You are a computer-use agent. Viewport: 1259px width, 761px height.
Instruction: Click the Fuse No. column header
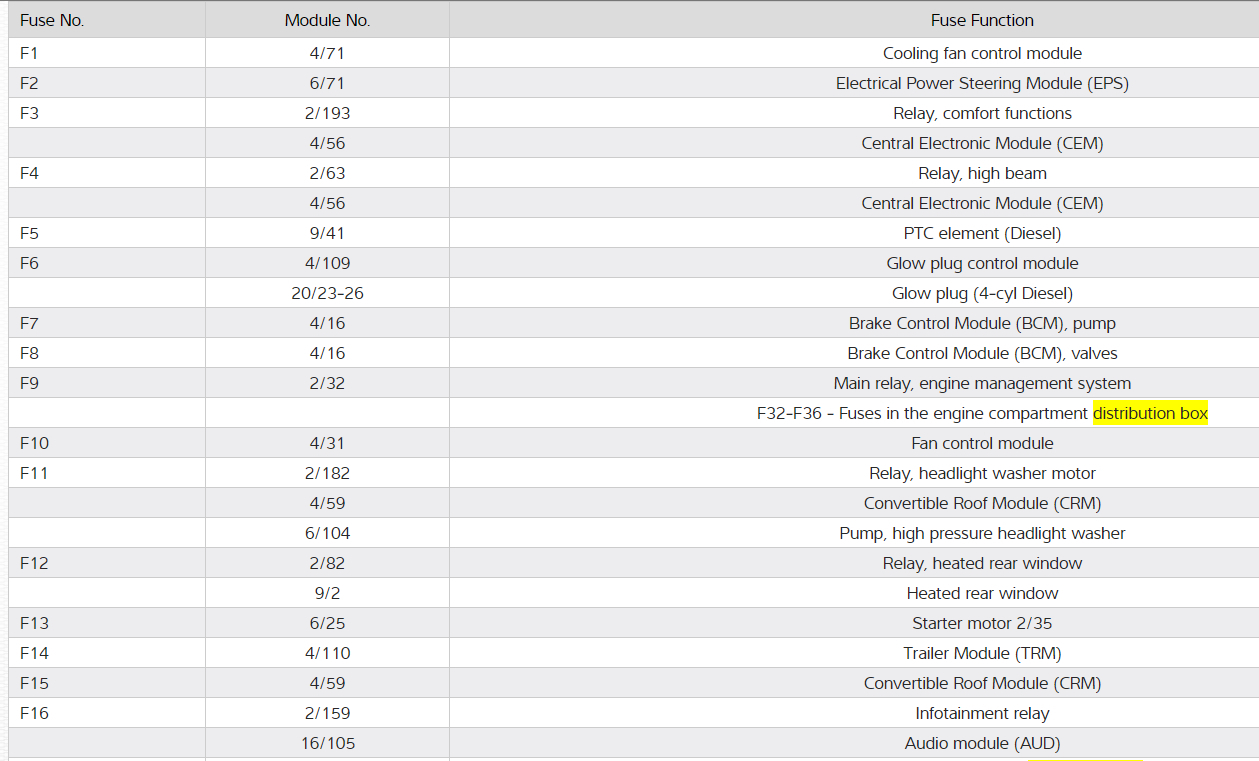pyautogui.click(x=52, y=20)
